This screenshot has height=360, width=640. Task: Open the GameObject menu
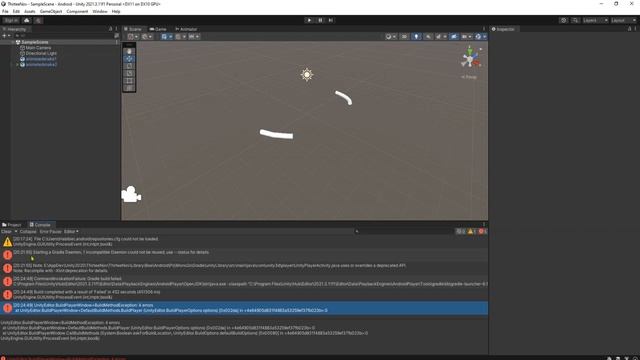coord(51,11)
